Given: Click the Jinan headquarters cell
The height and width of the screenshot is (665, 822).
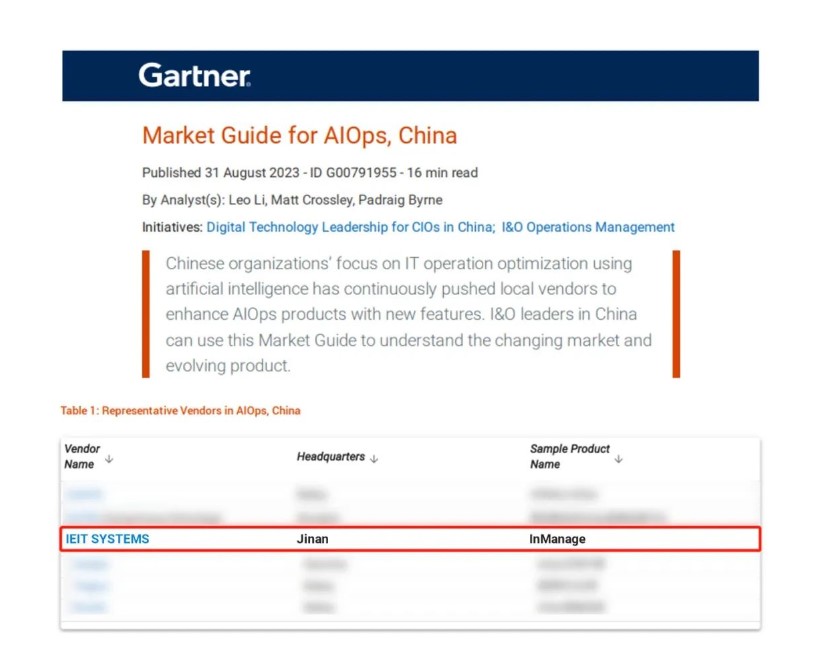Looking at the screenshot, I should (x=312, y=539).
